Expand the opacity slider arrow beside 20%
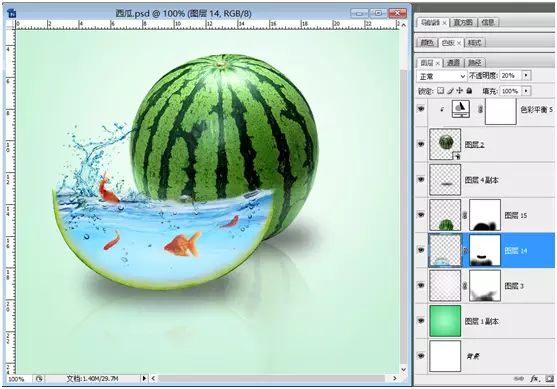Screen dimensions: 557x389 coord(526,76)
